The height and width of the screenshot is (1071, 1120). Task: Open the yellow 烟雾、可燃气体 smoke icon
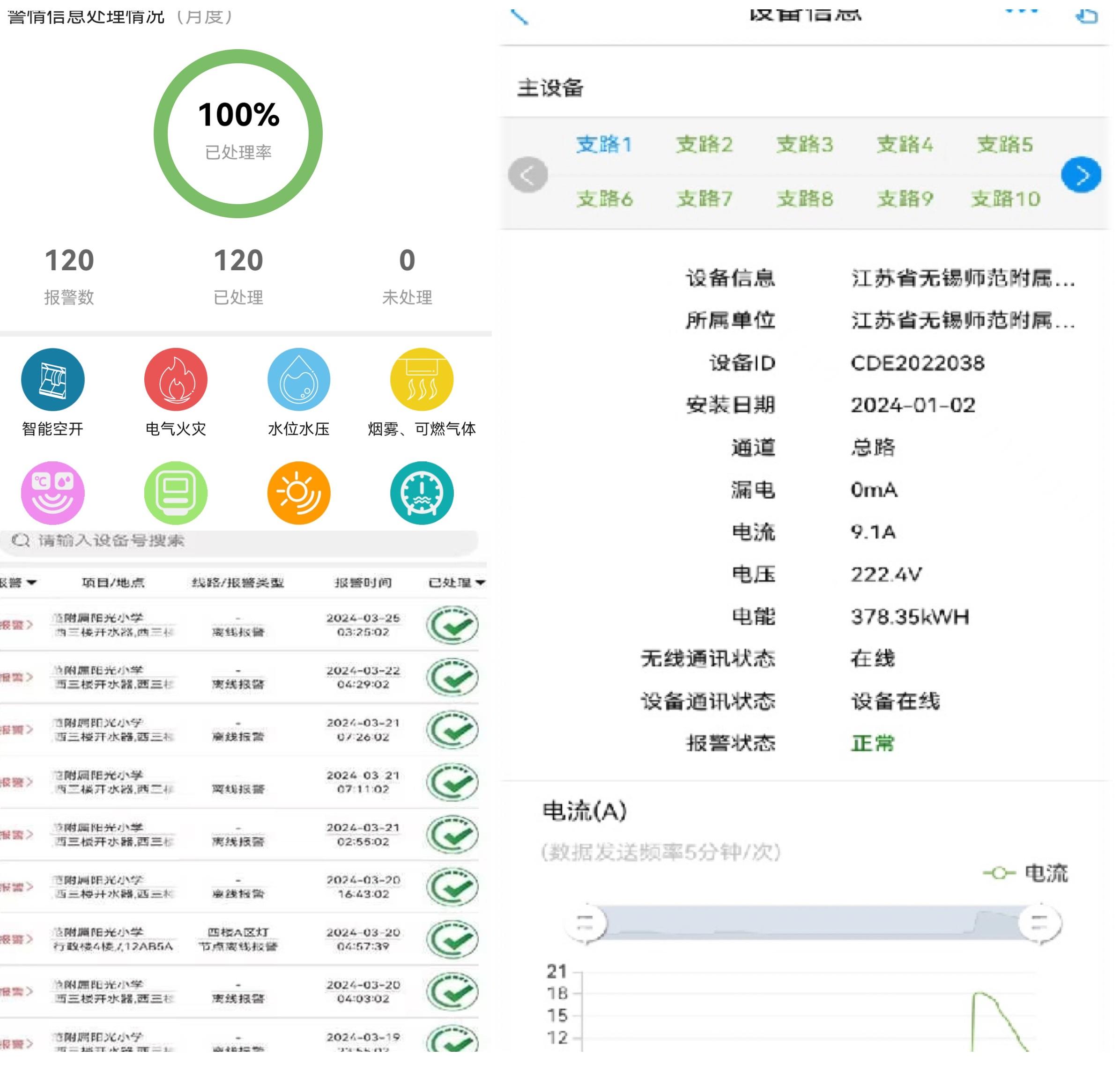point(422,380)
